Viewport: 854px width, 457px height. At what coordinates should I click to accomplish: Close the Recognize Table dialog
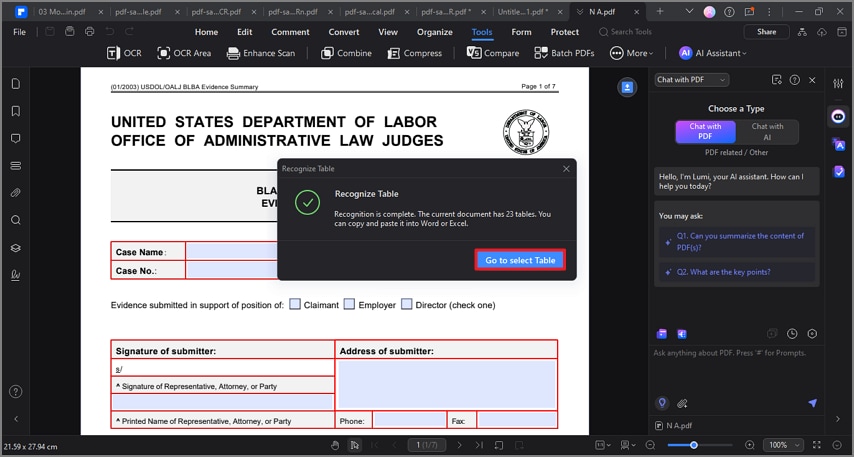[566, 169]
